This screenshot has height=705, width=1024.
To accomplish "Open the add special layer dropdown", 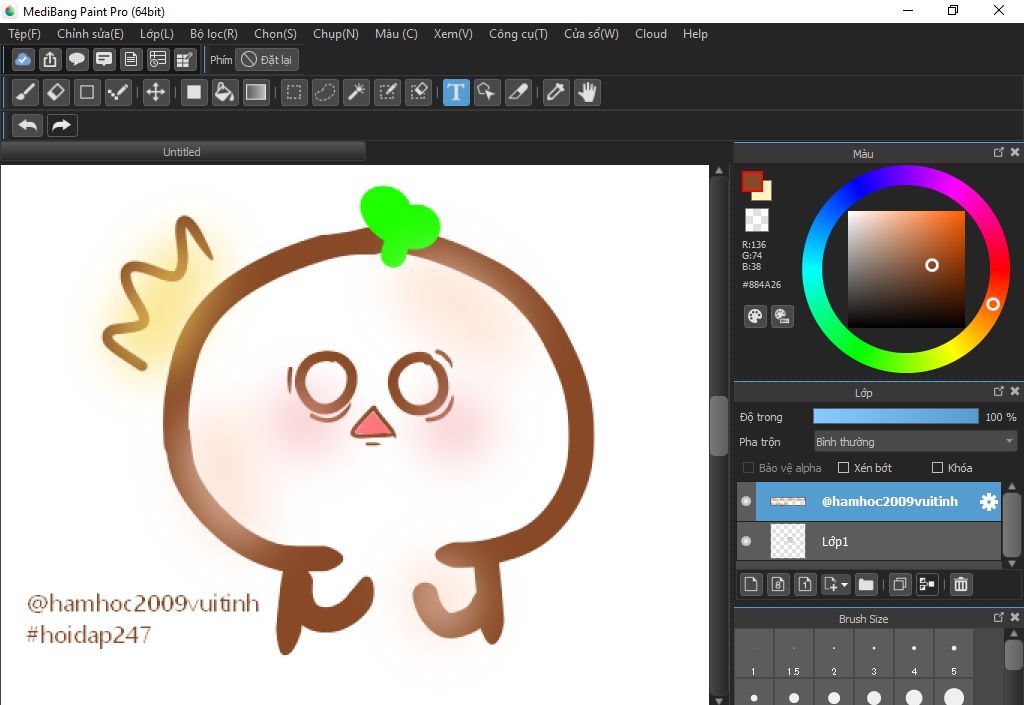I will pyautogui.click(x=835, y=584).
